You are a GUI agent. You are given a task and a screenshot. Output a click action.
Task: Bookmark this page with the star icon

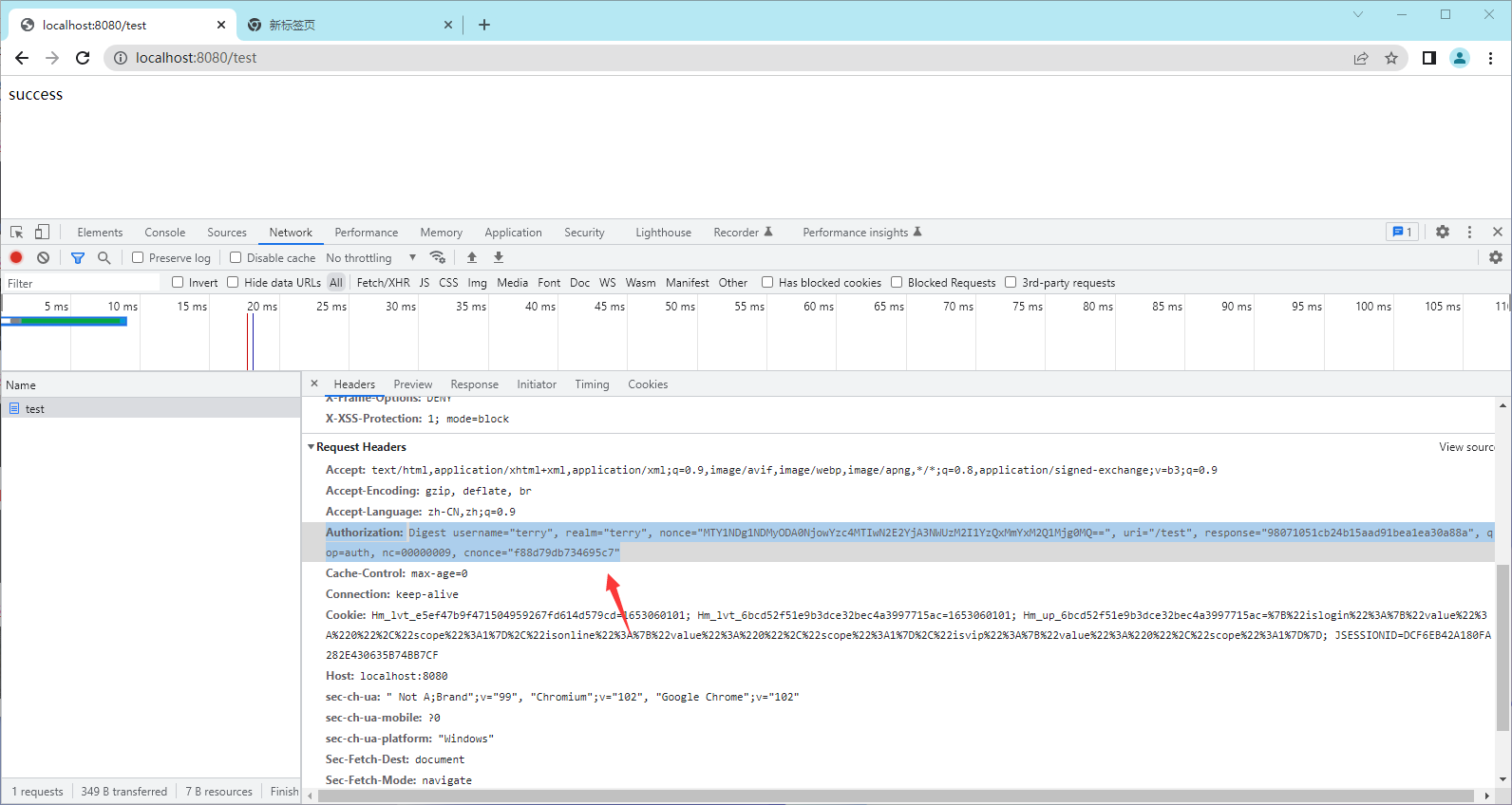(x=1391, y=58)
